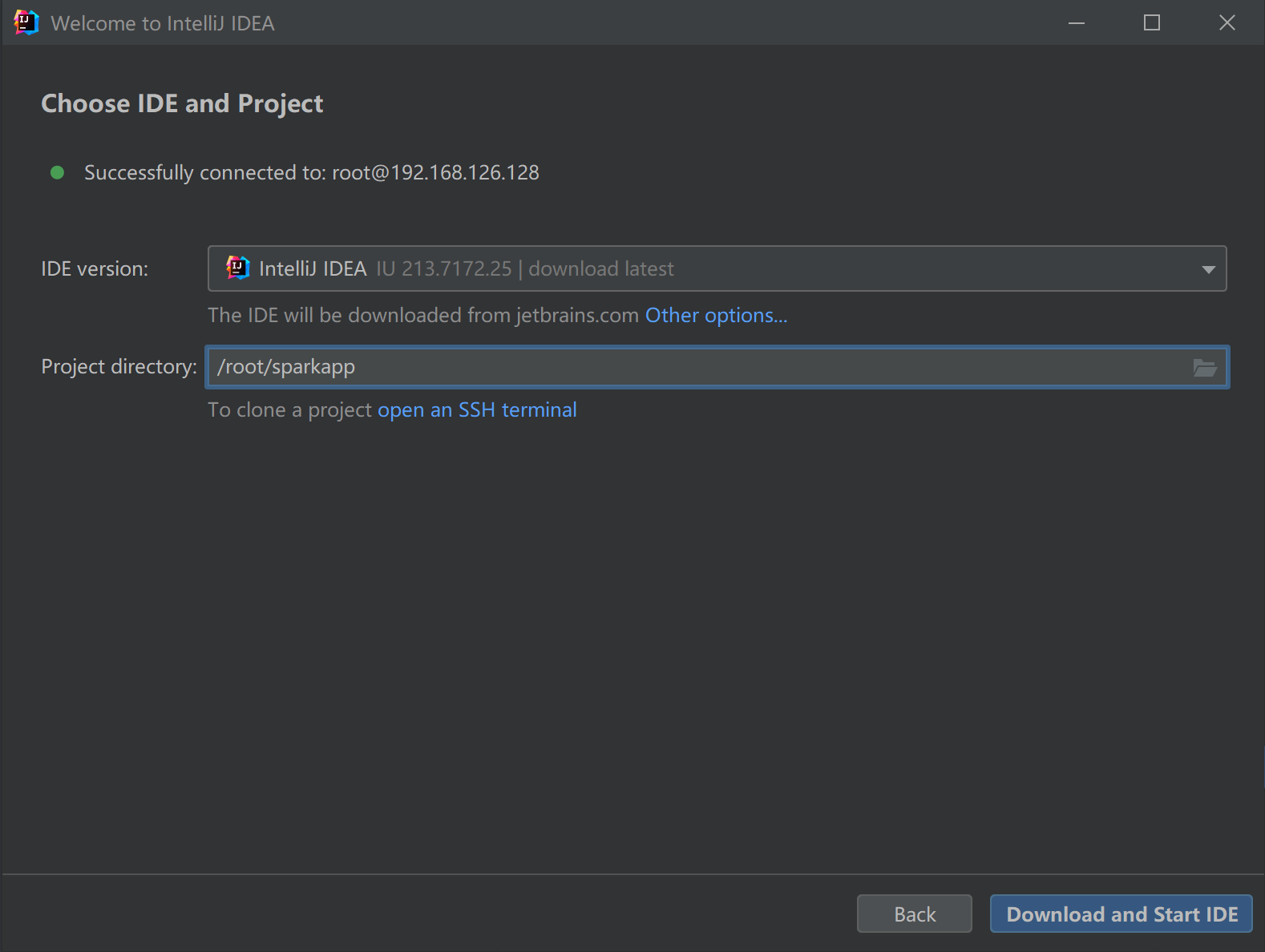This screenshot has width=1265, height=952.
Task: Click the browse folder icon in Project directory
Action: (x=1205, y=368)
